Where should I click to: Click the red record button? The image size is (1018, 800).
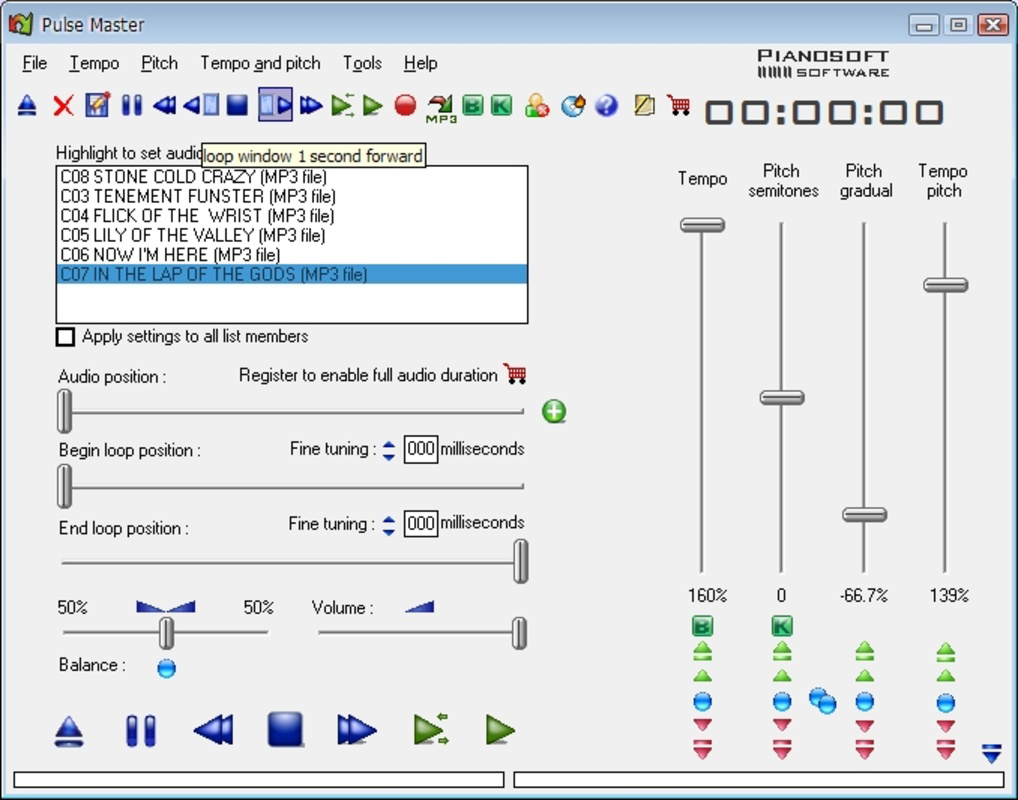tap(405, 105)
